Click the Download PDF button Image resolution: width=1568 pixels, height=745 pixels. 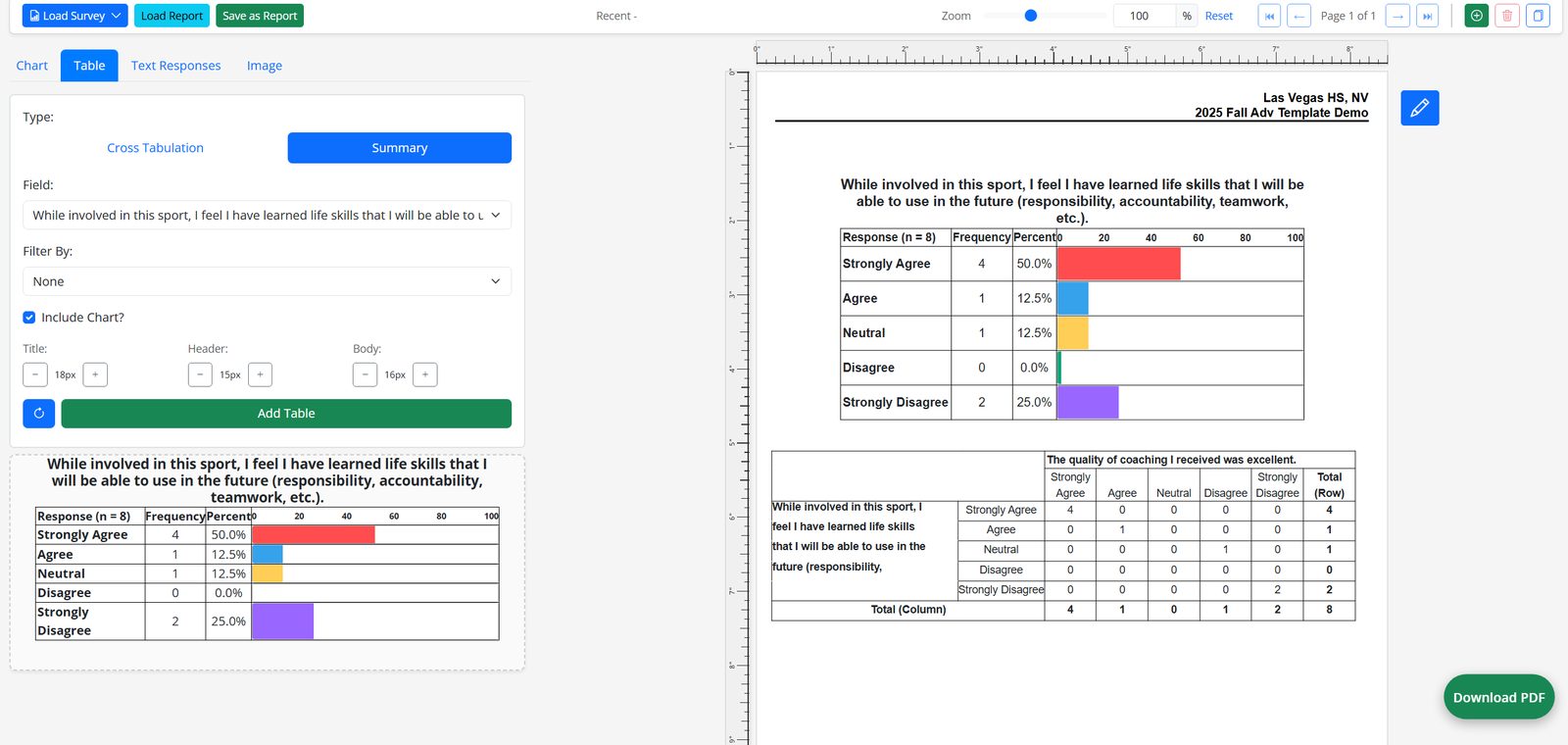1498,697
